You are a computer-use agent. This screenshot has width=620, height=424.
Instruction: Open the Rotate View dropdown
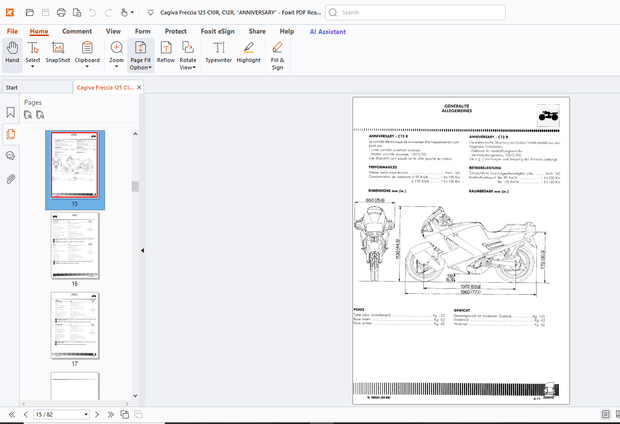click(x=188, y=55)
